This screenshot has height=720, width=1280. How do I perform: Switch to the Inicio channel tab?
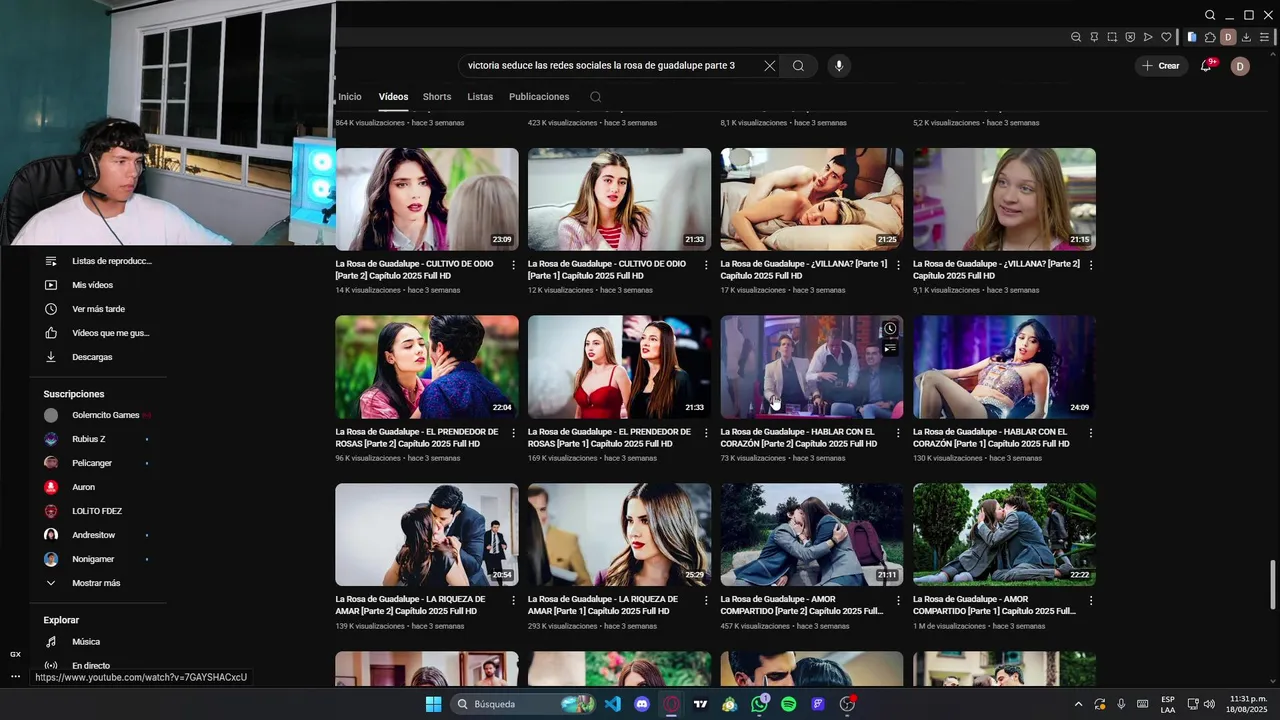coord(350,97)
